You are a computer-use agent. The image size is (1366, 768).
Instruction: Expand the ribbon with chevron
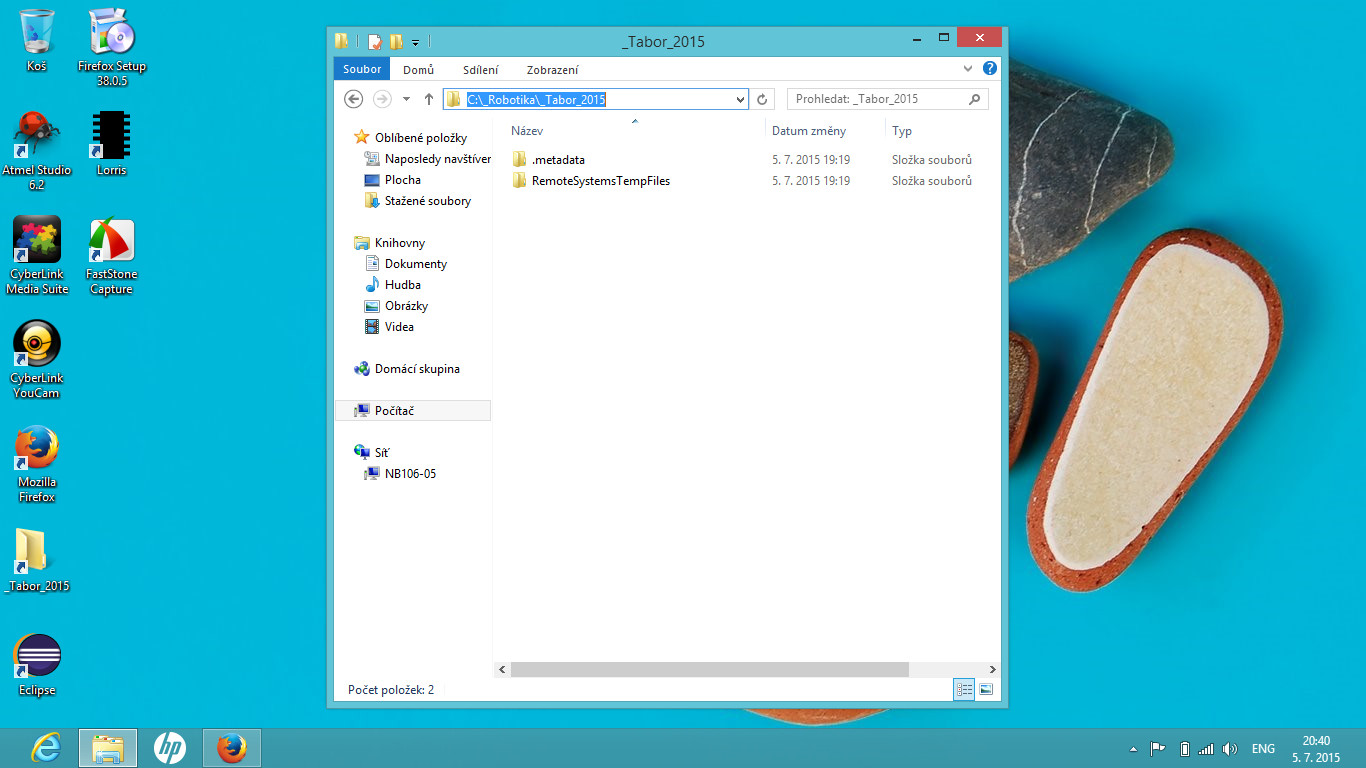coord(967,69)
